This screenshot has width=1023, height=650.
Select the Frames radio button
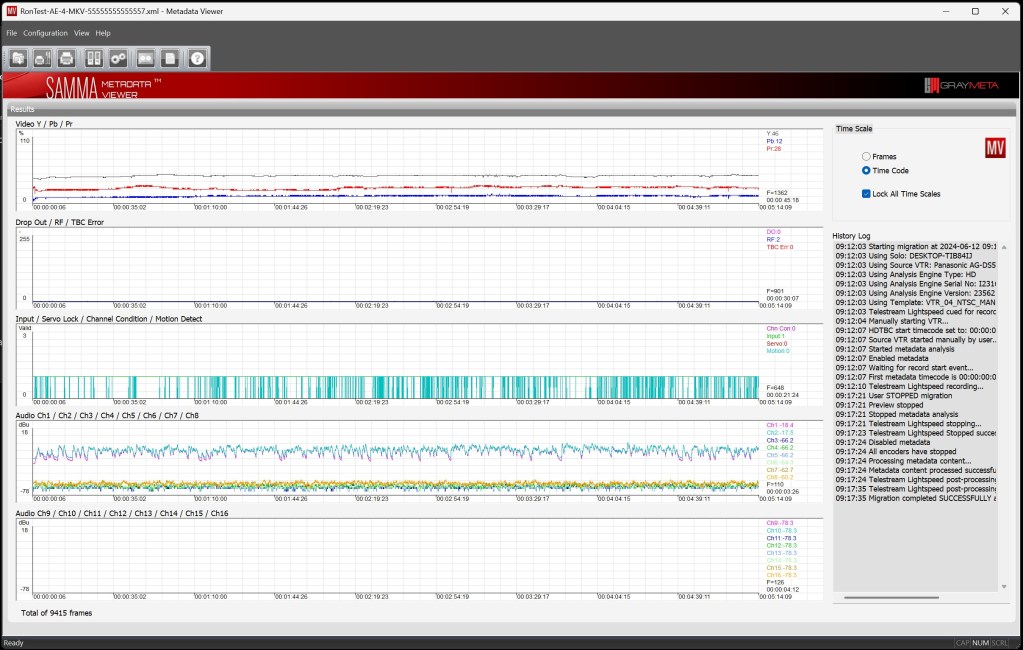(866, 157)
